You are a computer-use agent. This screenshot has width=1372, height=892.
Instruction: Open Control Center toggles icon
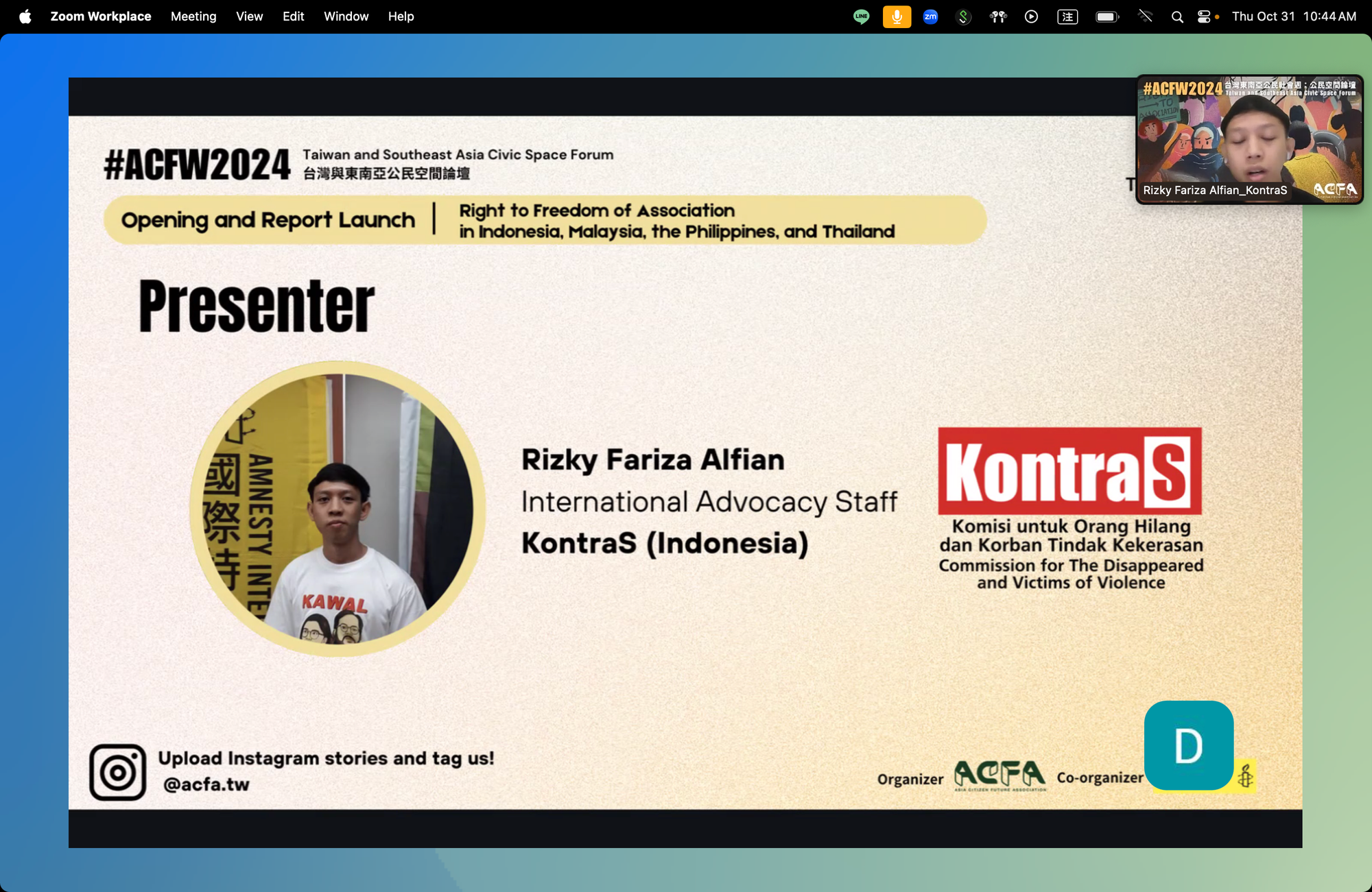[1204, 16]
